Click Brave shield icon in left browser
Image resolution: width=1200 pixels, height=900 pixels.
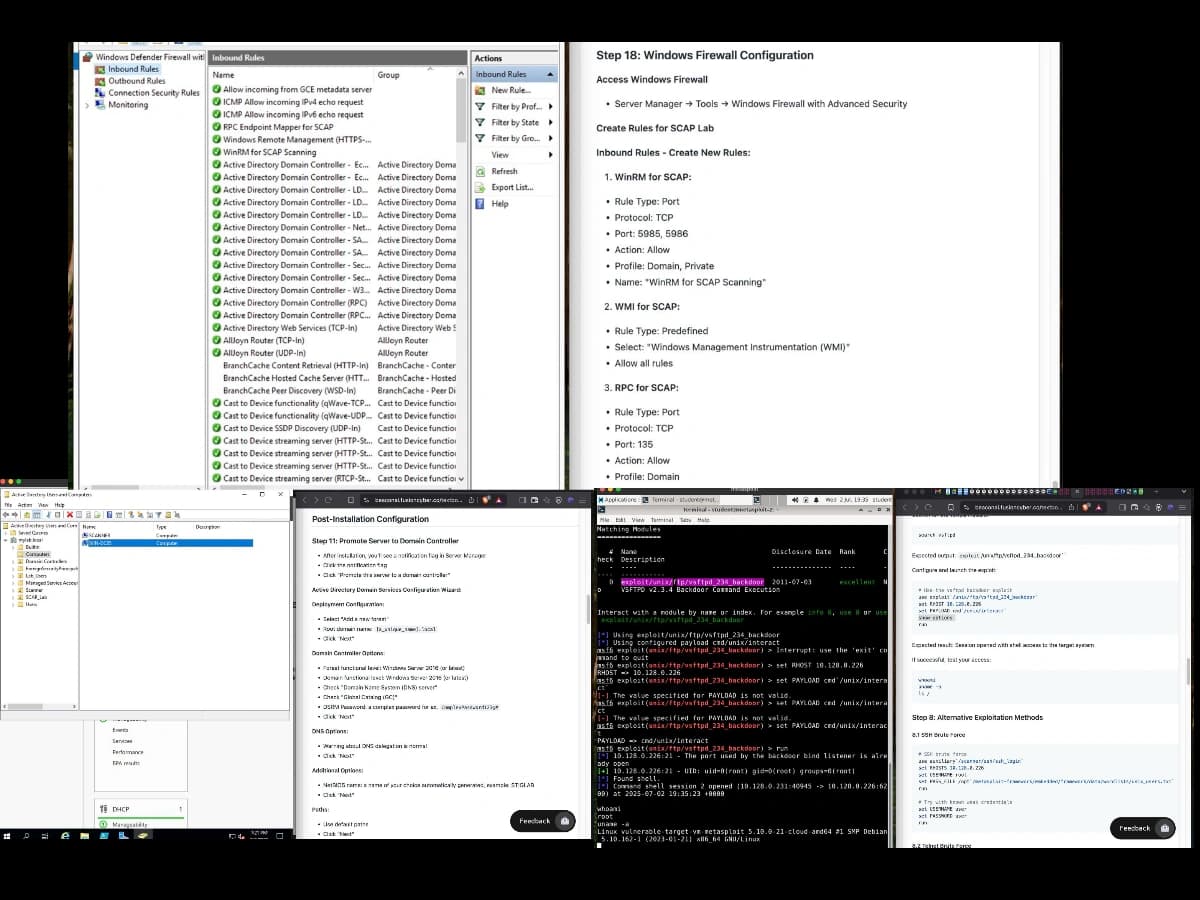click(485, 500)
